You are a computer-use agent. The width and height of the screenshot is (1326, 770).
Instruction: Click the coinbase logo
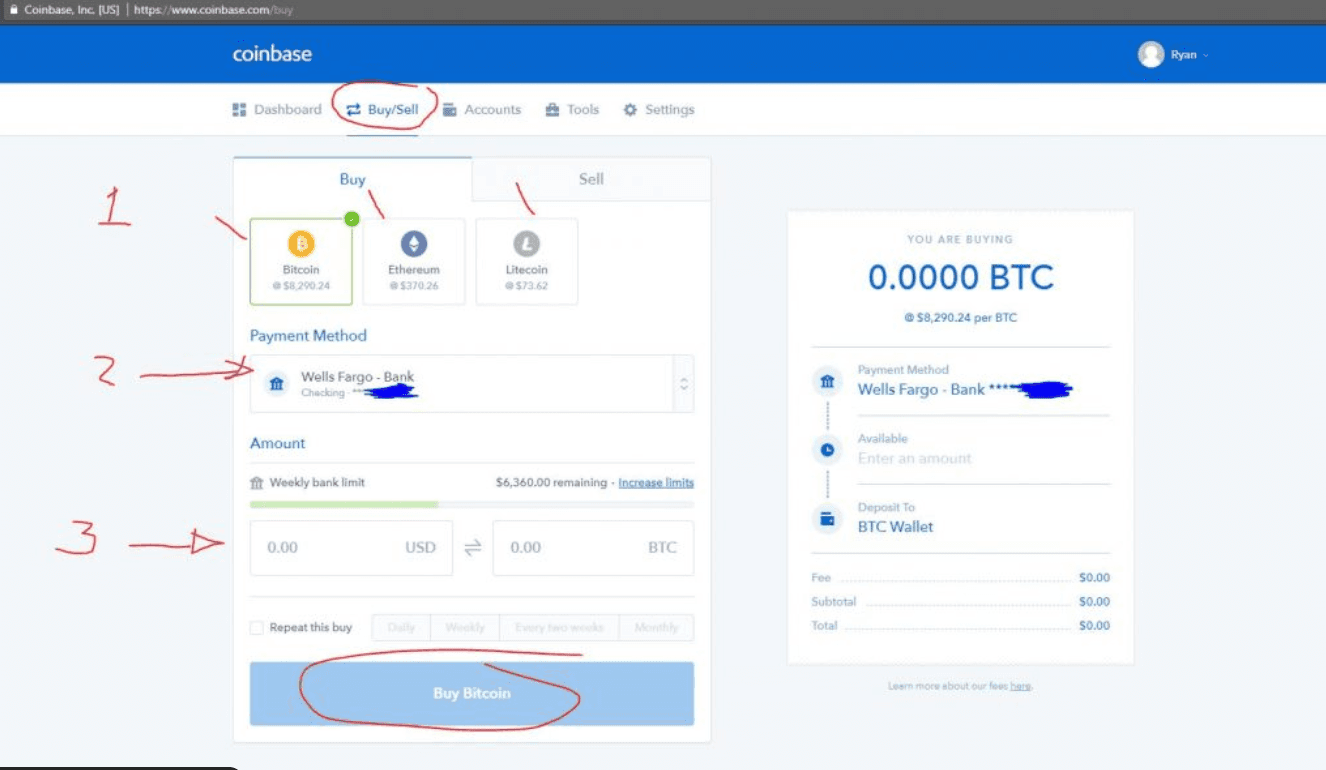click(272, 54)
